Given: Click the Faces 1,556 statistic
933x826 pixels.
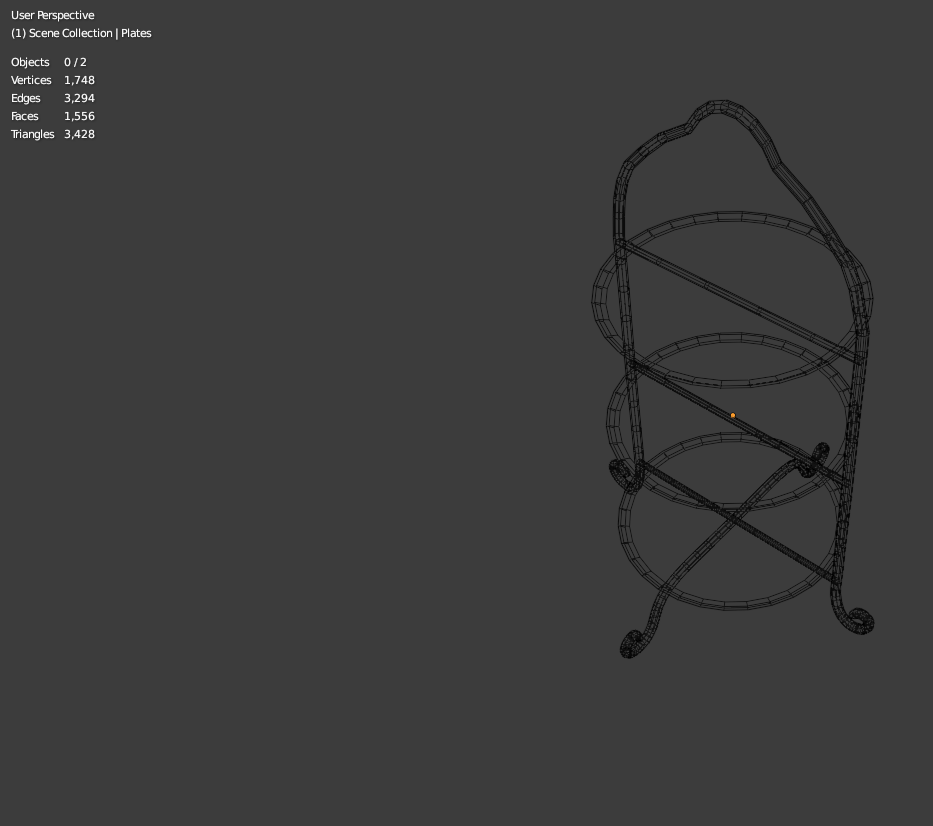Looking at the screenshot, I should click(53, 116).
